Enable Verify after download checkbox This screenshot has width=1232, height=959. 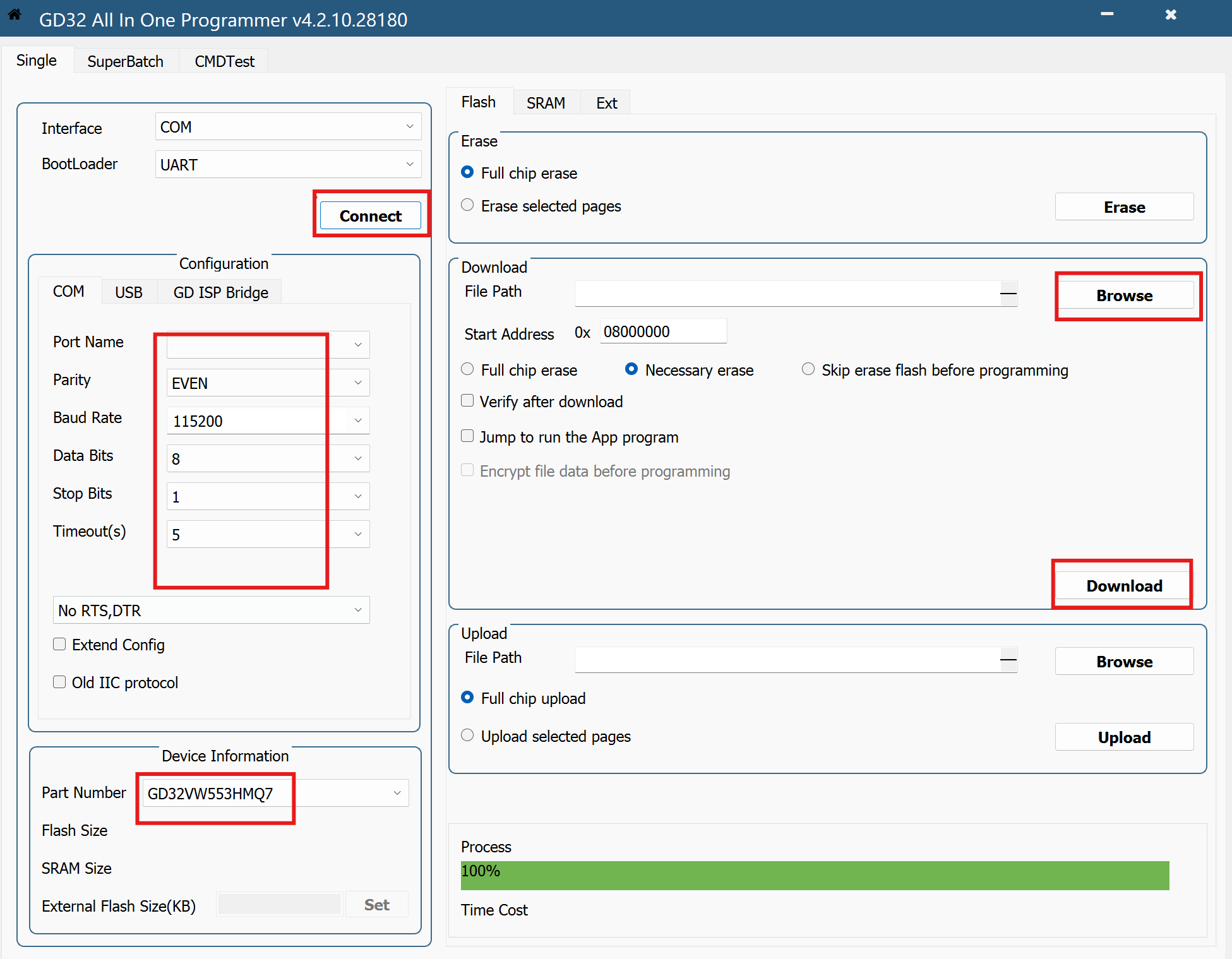point(467,401)
